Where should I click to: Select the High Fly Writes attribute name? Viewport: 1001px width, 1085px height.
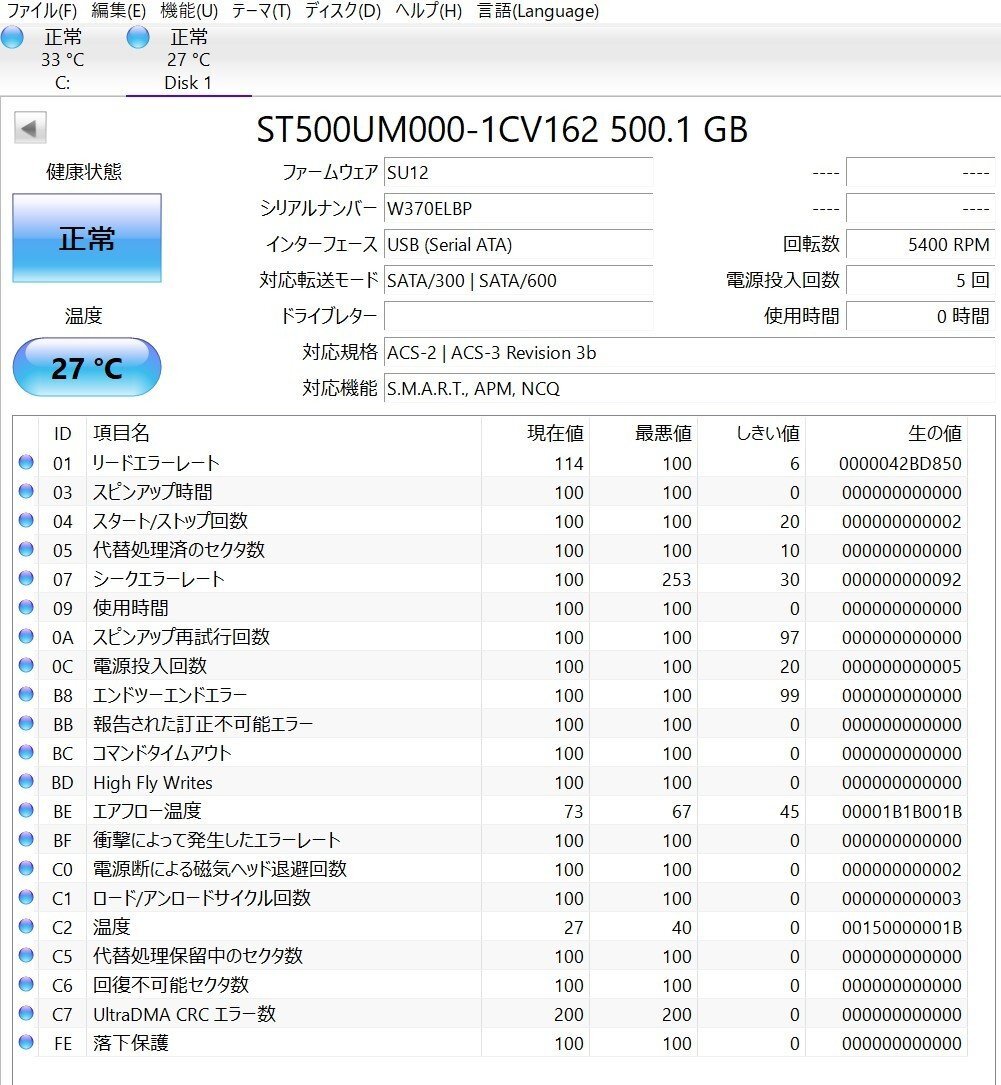click(153, 783)
